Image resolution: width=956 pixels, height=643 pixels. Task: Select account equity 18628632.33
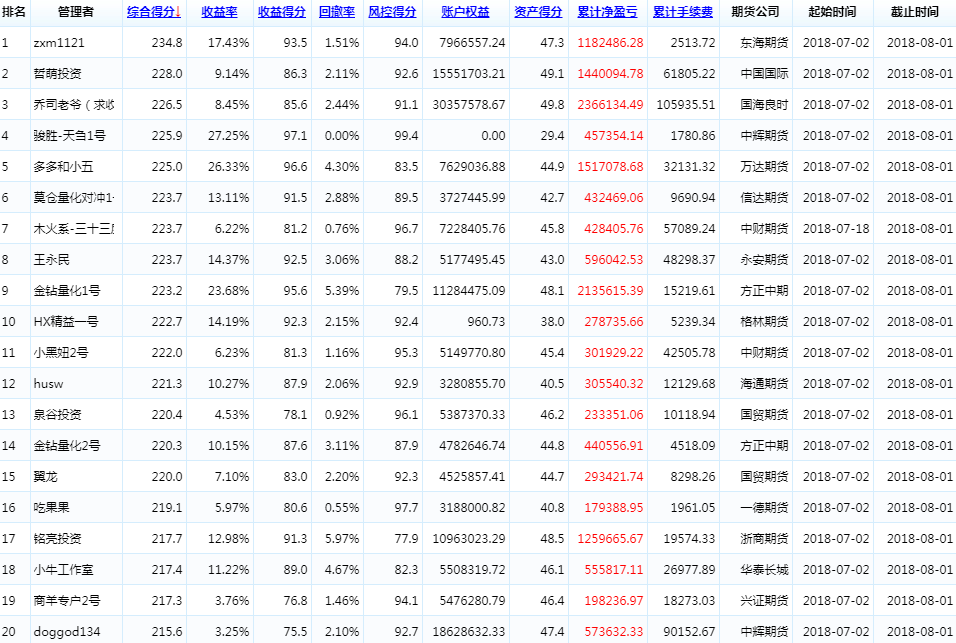(469, 632)
